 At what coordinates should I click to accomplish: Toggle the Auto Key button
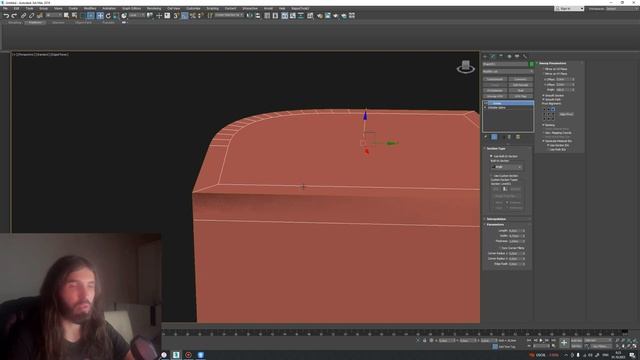576,340
